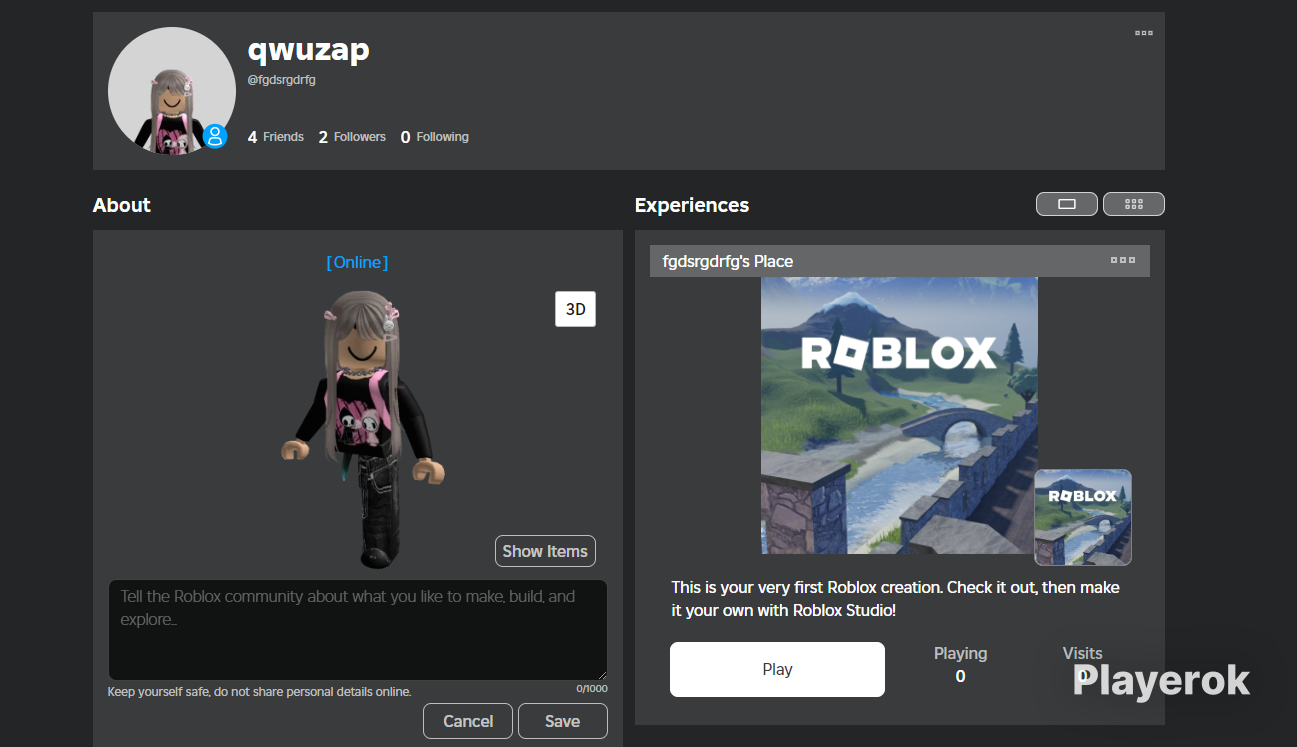
Task: Play fgdsrgdrfg's Place
Action: pos(777,669)
